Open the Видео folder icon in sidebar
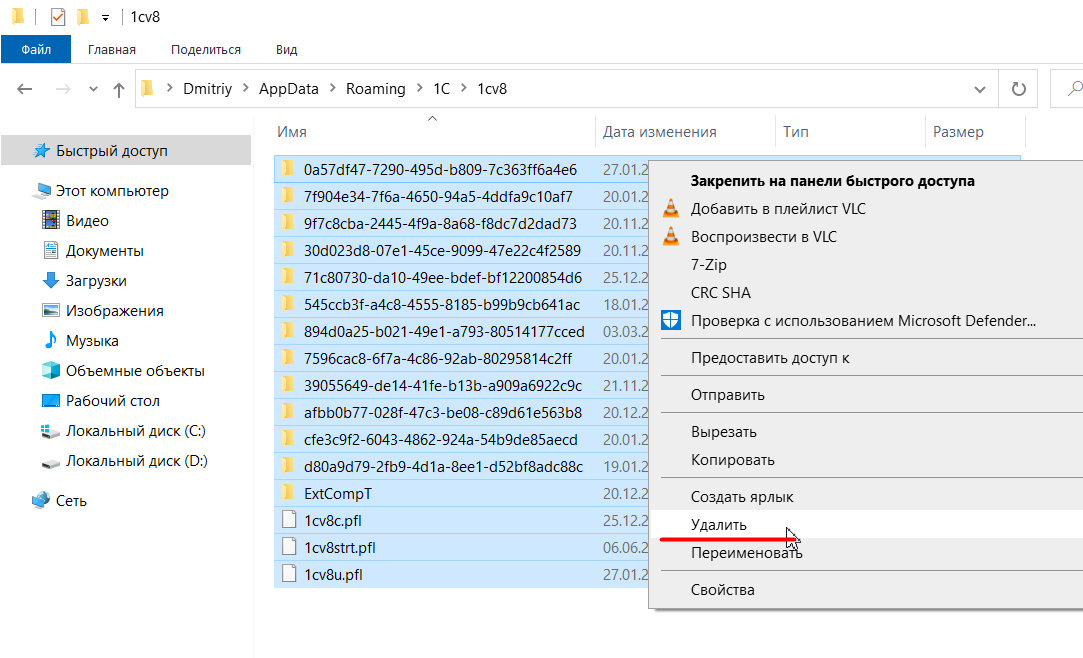The height and width of the screenshot is (658, 1083). (51, 220)
